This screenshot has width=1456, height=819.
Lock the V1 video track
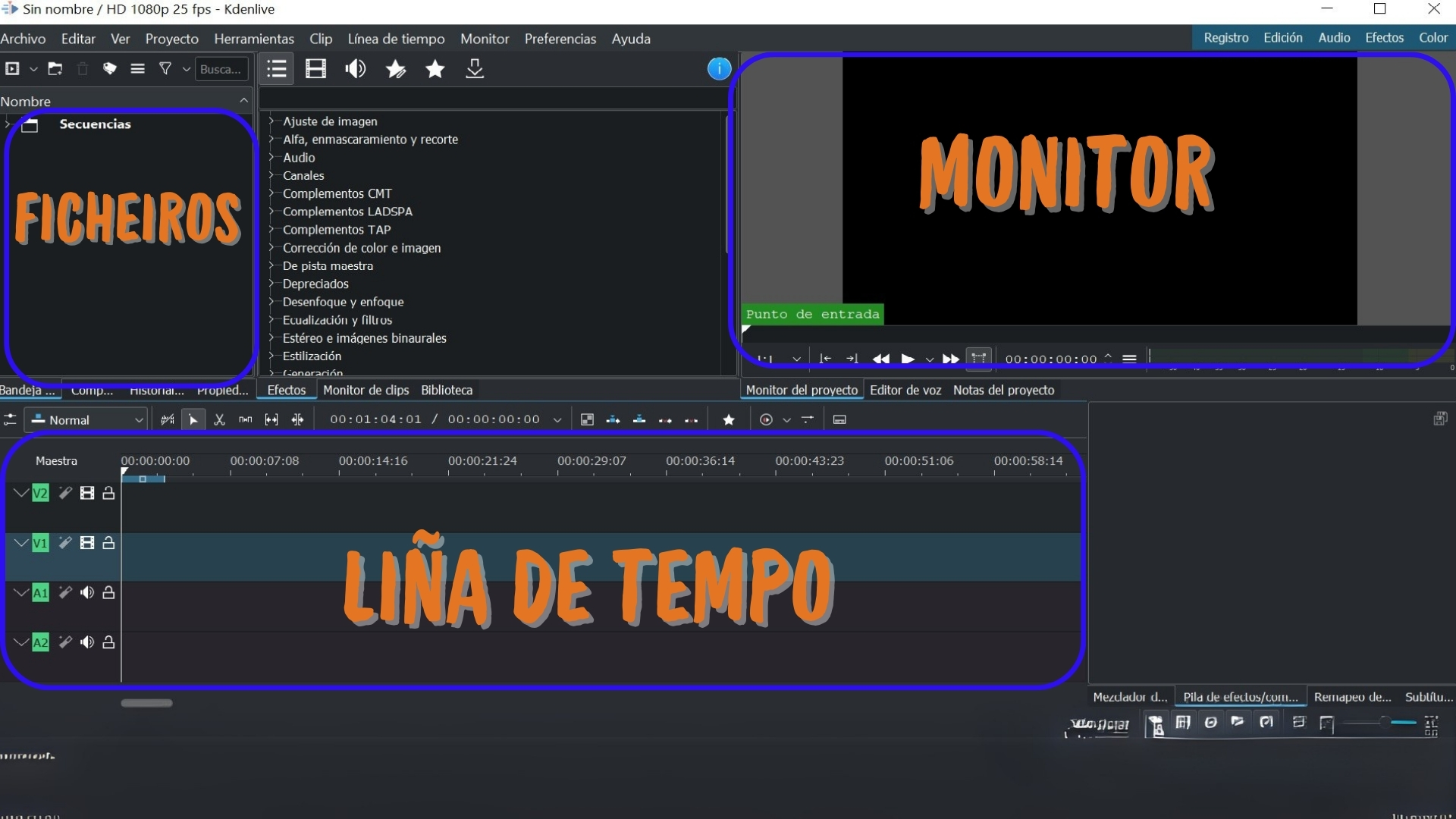pos(109,543)
